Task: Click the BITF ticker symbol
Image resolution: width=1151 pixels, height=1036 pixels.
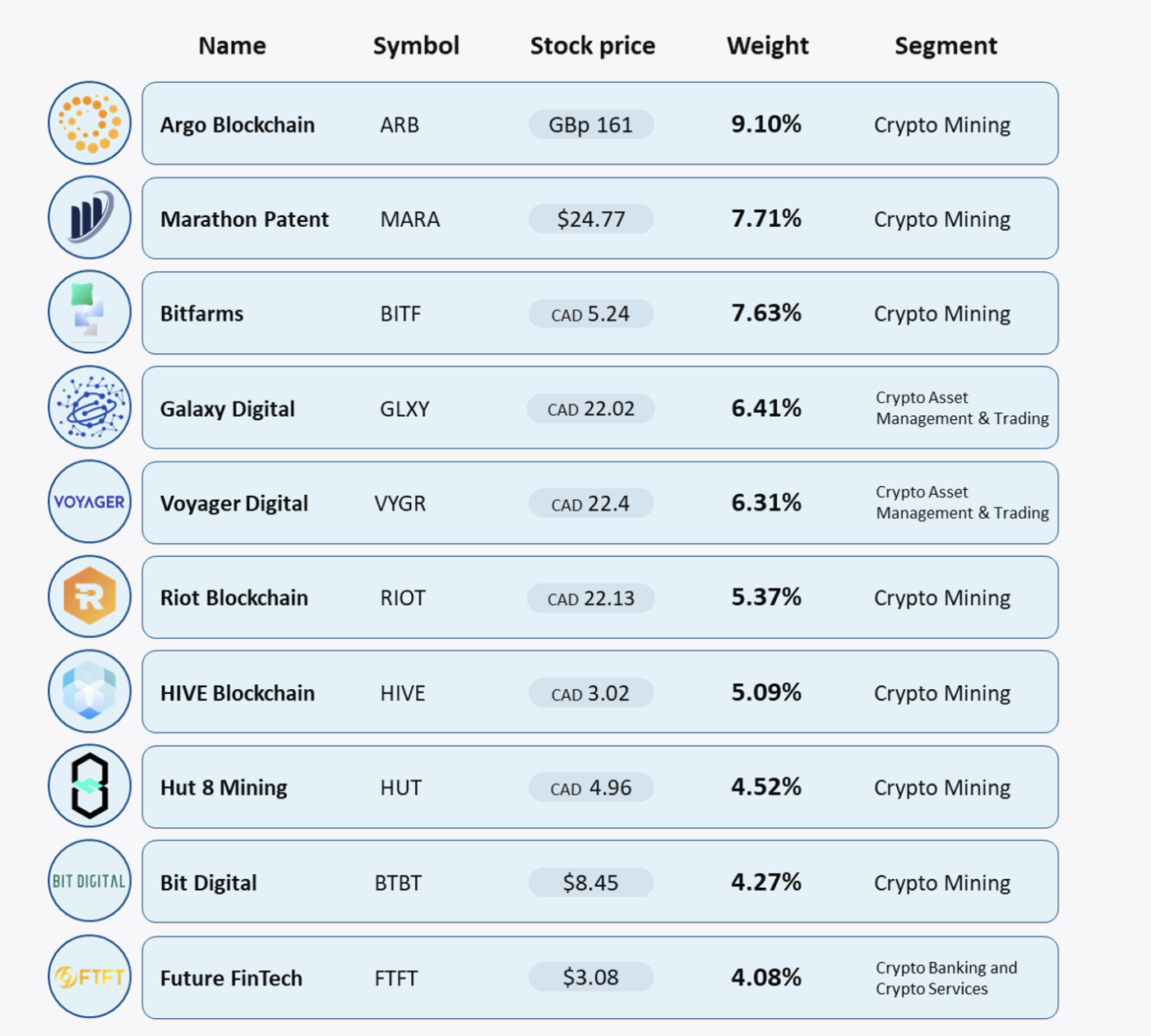Action: point(400,314)
